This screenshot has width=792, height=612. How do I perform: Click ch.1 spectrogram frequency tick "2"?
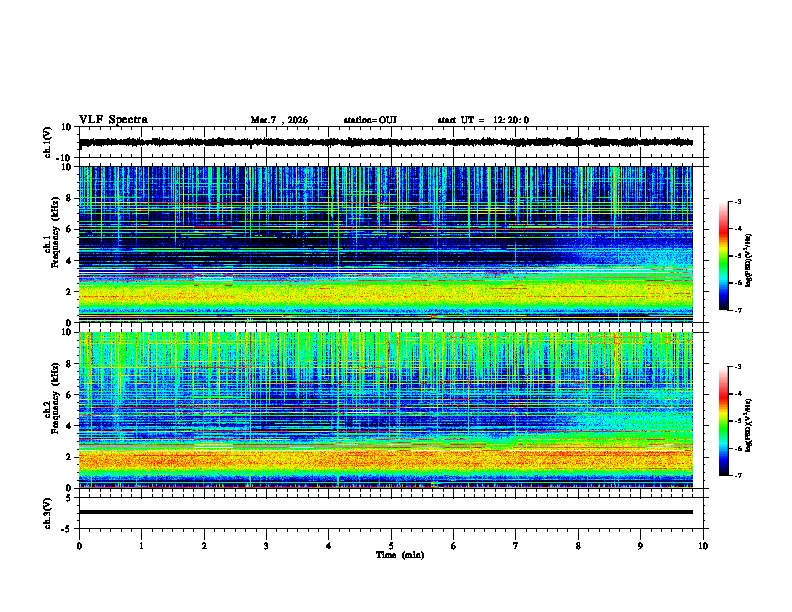click(69, 292)
